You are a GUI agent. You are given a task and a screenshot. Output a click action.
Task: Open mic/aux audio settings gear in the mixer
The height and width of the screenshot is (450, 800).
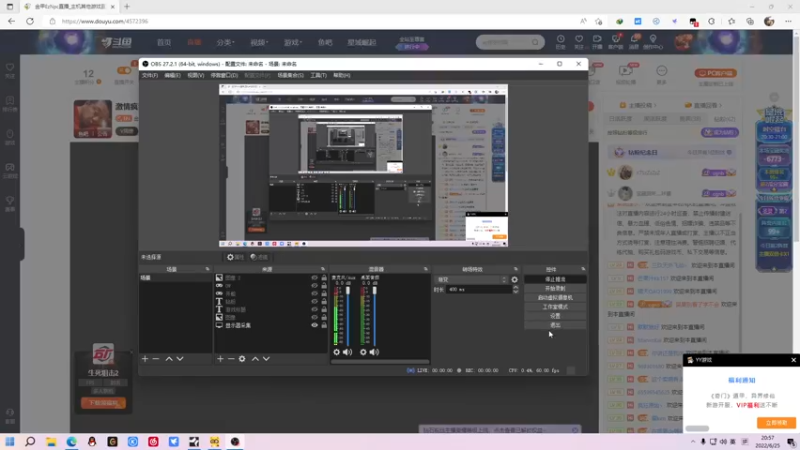336,352
